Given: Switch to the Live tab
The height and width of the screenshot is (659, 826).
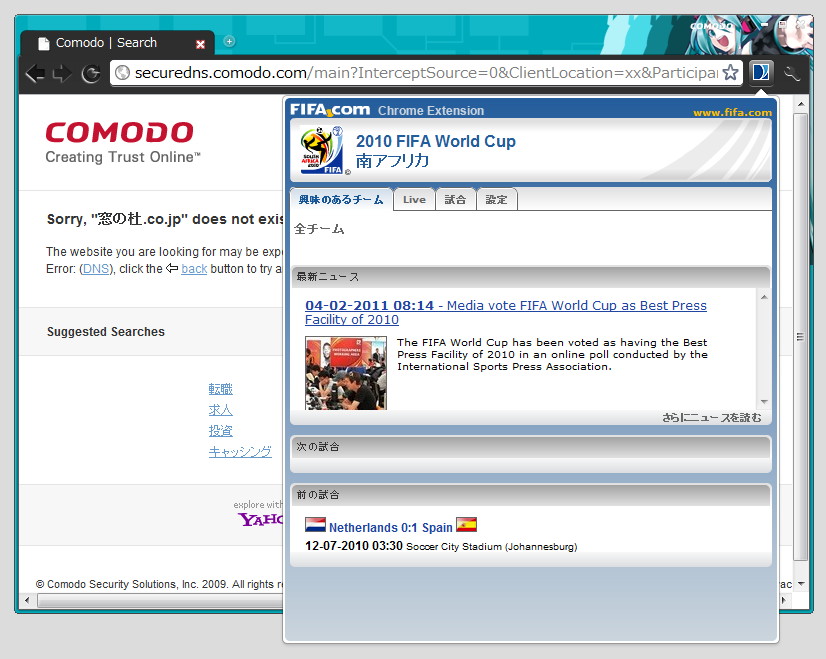Looking at the screenshot, I should (414, 200).
